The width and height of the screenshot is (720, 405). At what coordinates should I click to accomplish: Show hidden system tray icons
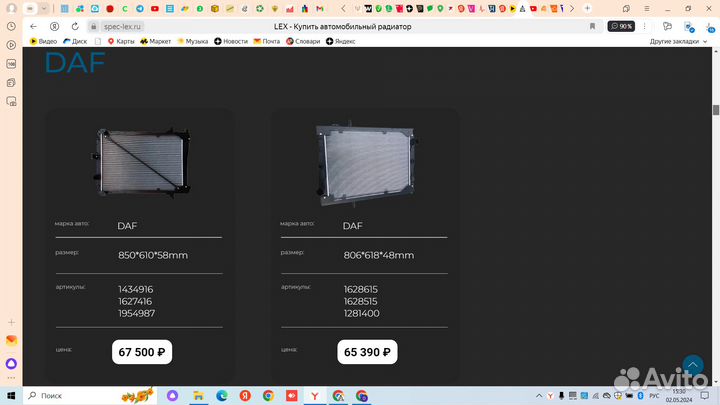click(539, 396)
